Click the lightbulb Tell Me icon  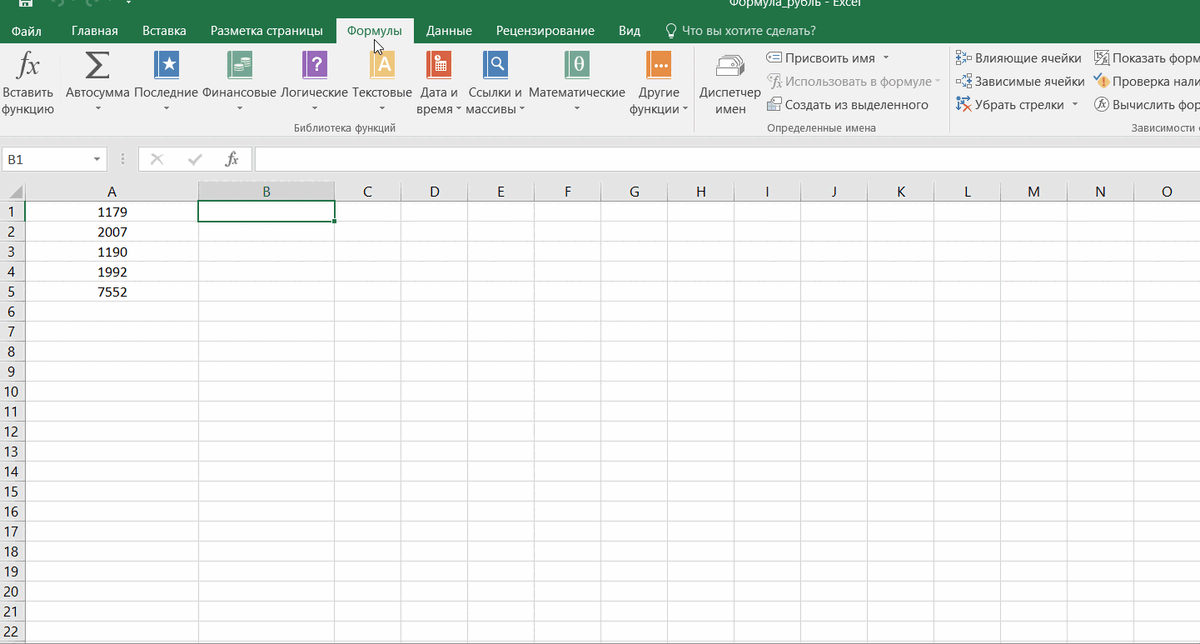[x=671, y=31]
